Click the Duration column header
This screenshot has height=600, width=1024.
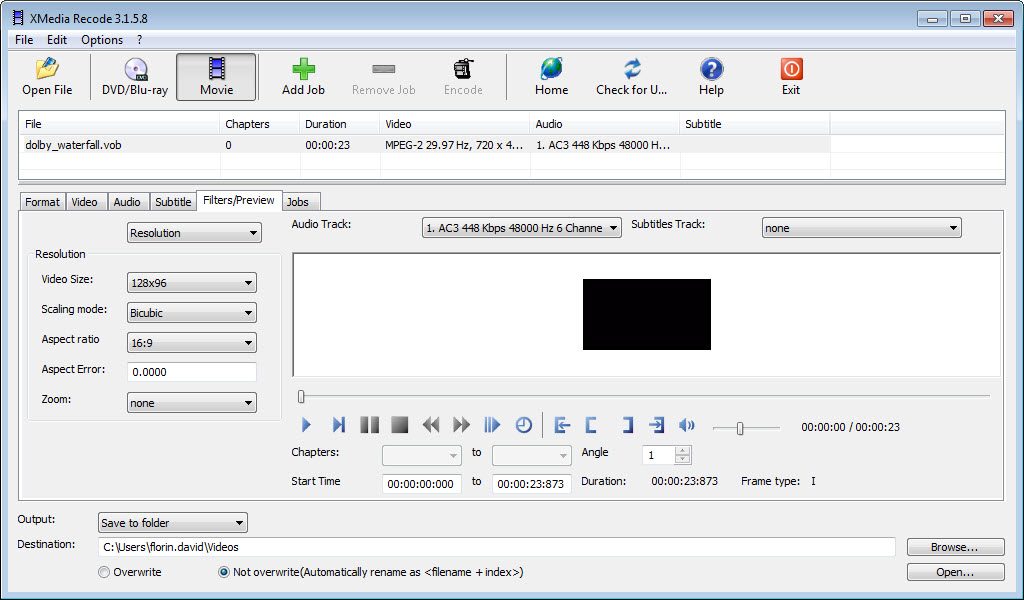point(339,124)
